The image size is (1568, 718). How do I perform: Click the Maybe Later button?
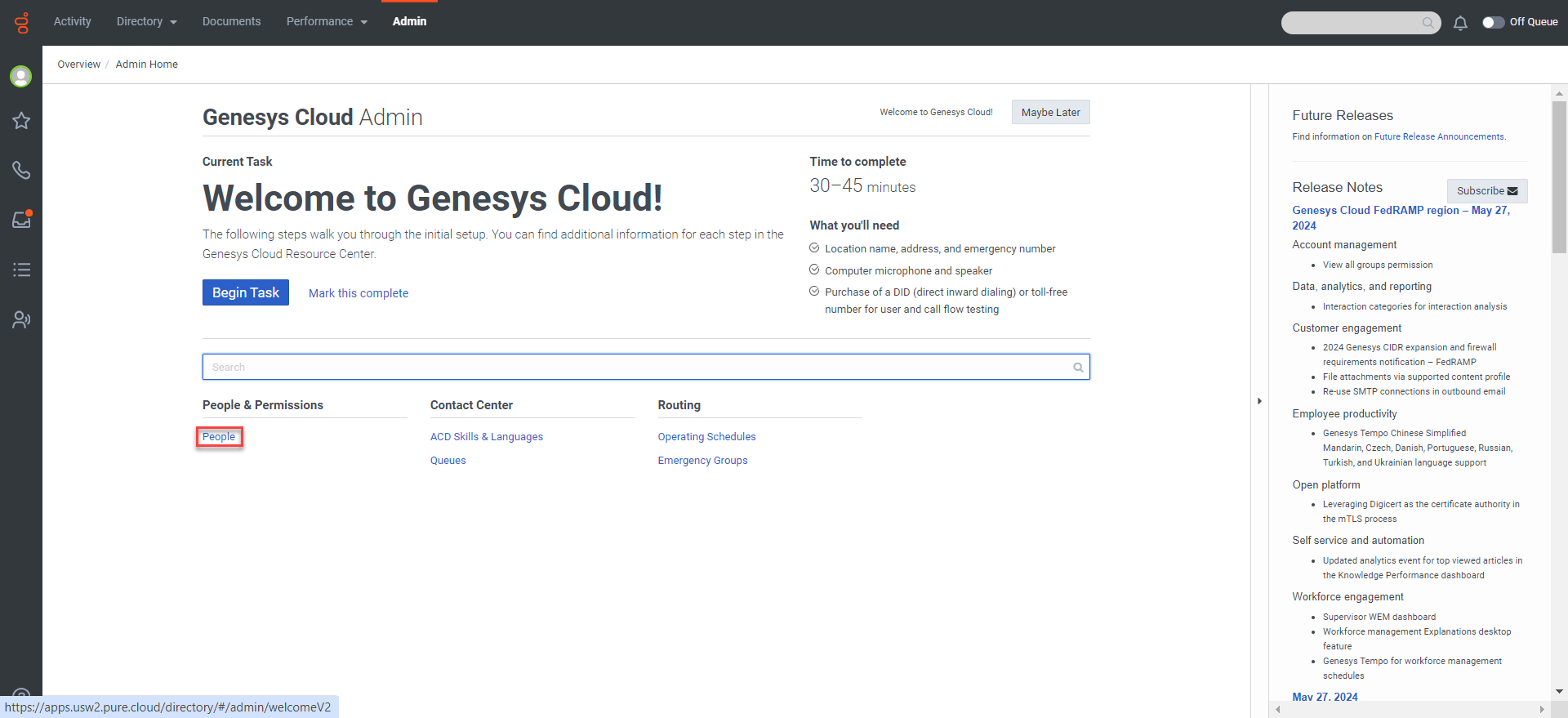1050,112
